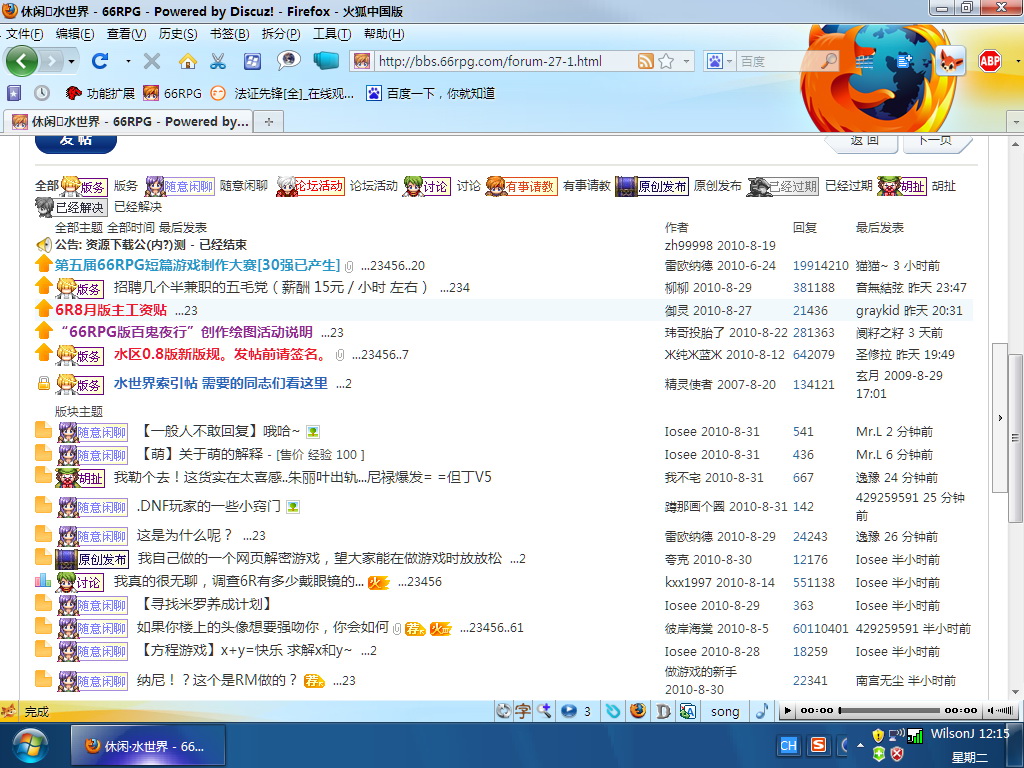Open thread 水区0.8版新版规。发帖前请签名。
Image resolution: width=1024 pixels, height=768 pixels.
tap(219, 354)
